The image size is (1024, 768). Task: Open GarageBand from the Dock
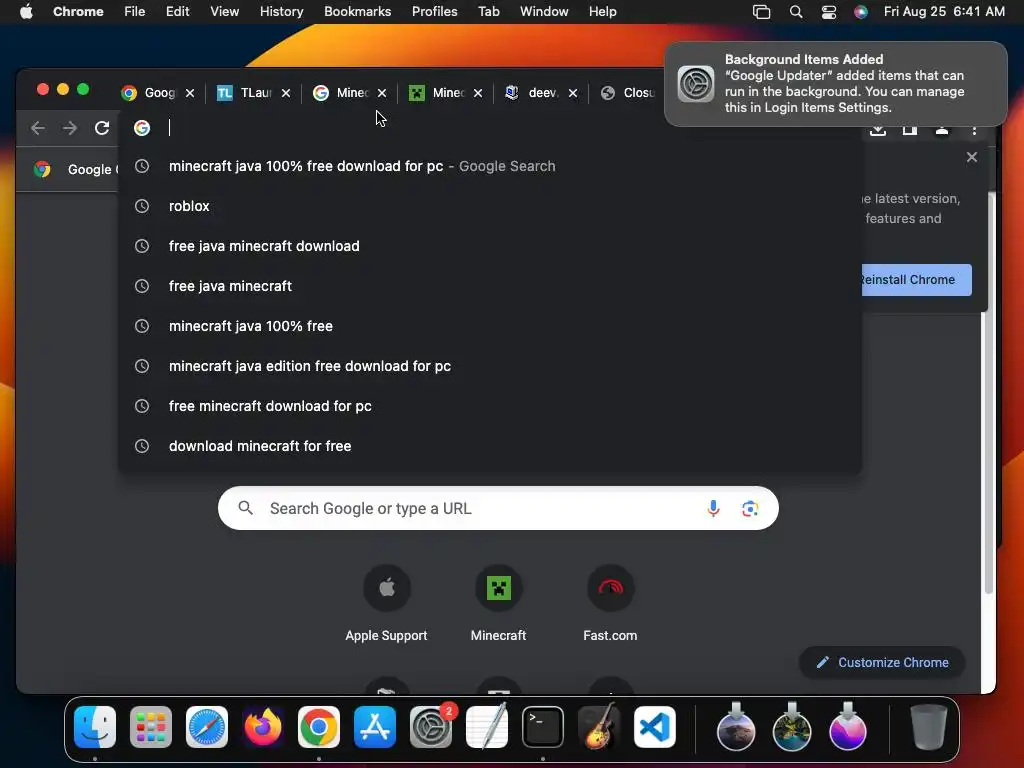(x=599, y=727)
